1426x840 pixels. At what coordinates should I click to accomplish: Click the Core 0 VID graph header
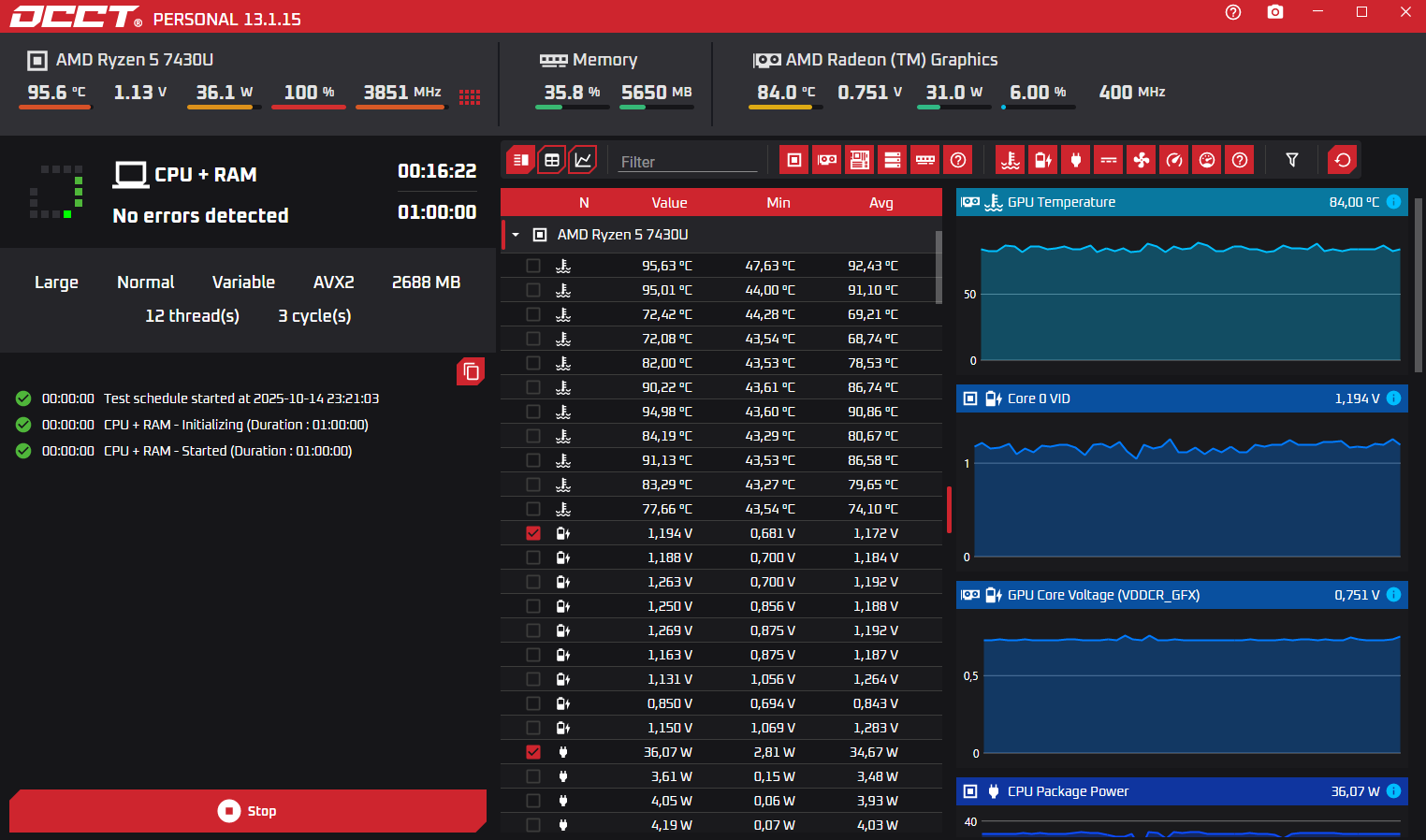point(1182,398)
